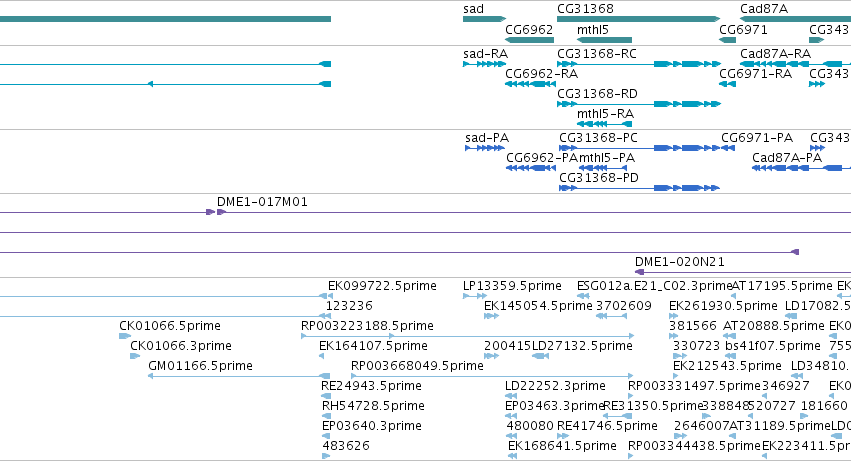This screenshot has height=461, width=851.
Task: Click EST RE41746.5prime
Action: [x=607, y=427]
